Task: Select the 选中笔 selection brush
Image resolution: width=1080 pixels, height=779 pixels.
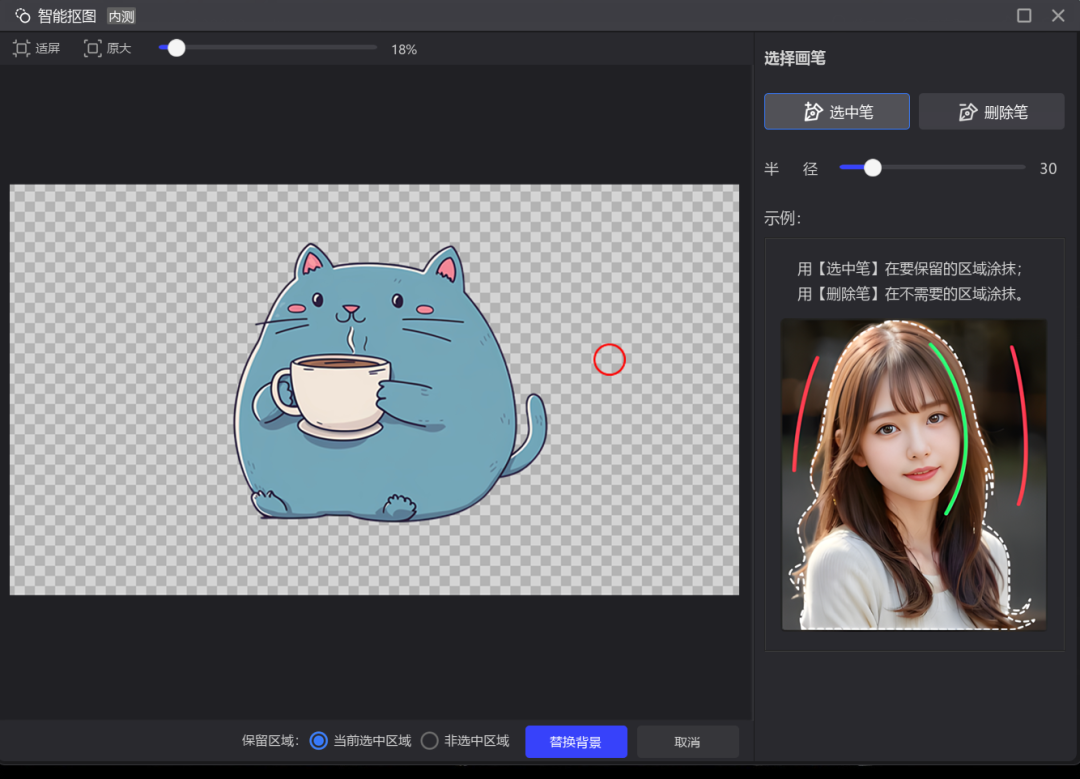Action: (837, 112)
